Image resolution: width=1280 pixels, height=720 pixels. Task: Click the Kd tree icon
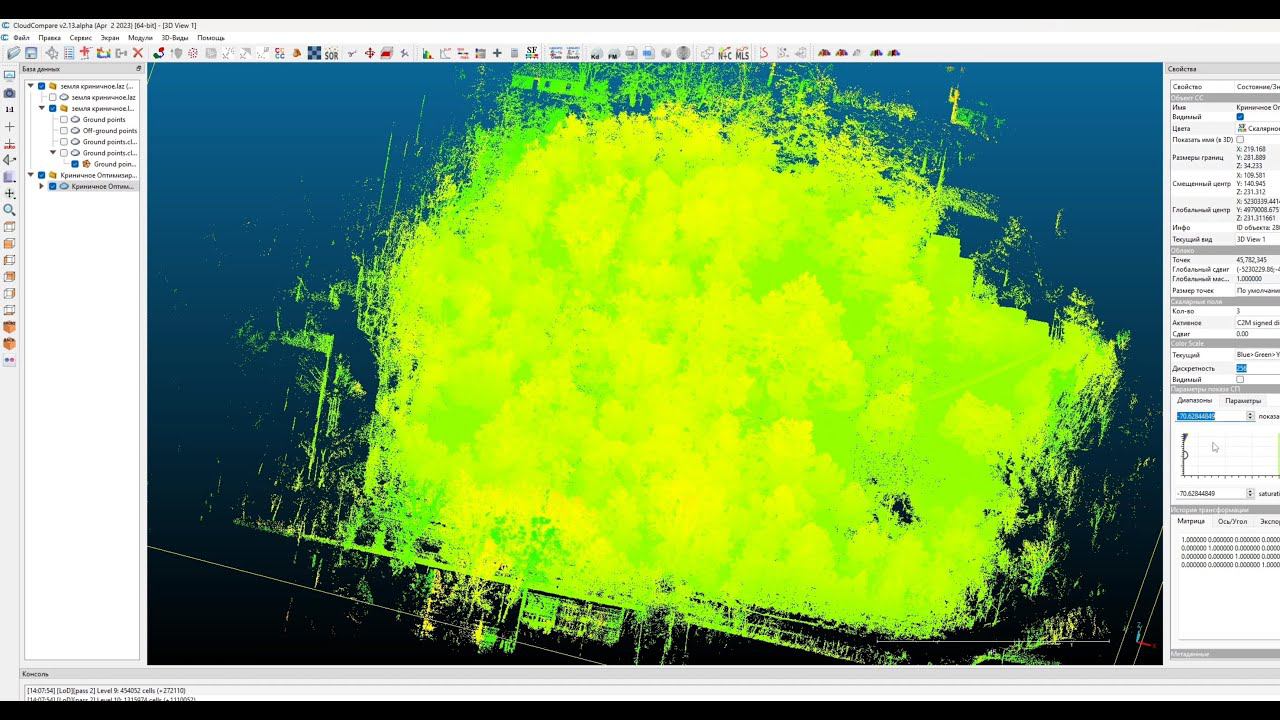596,53
